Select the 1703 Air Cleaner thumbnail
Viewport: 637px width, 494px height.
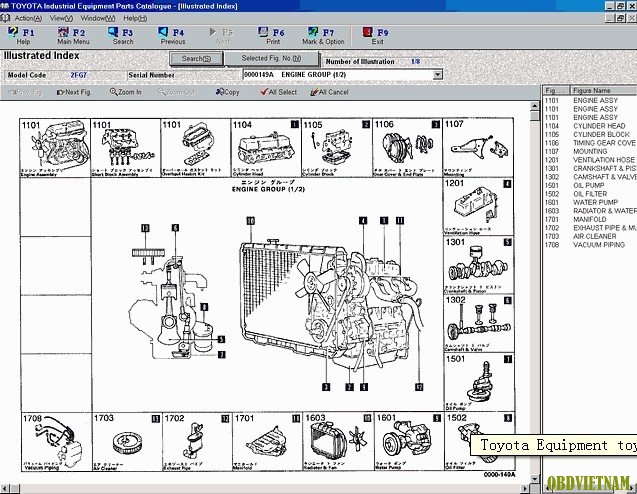127,442
